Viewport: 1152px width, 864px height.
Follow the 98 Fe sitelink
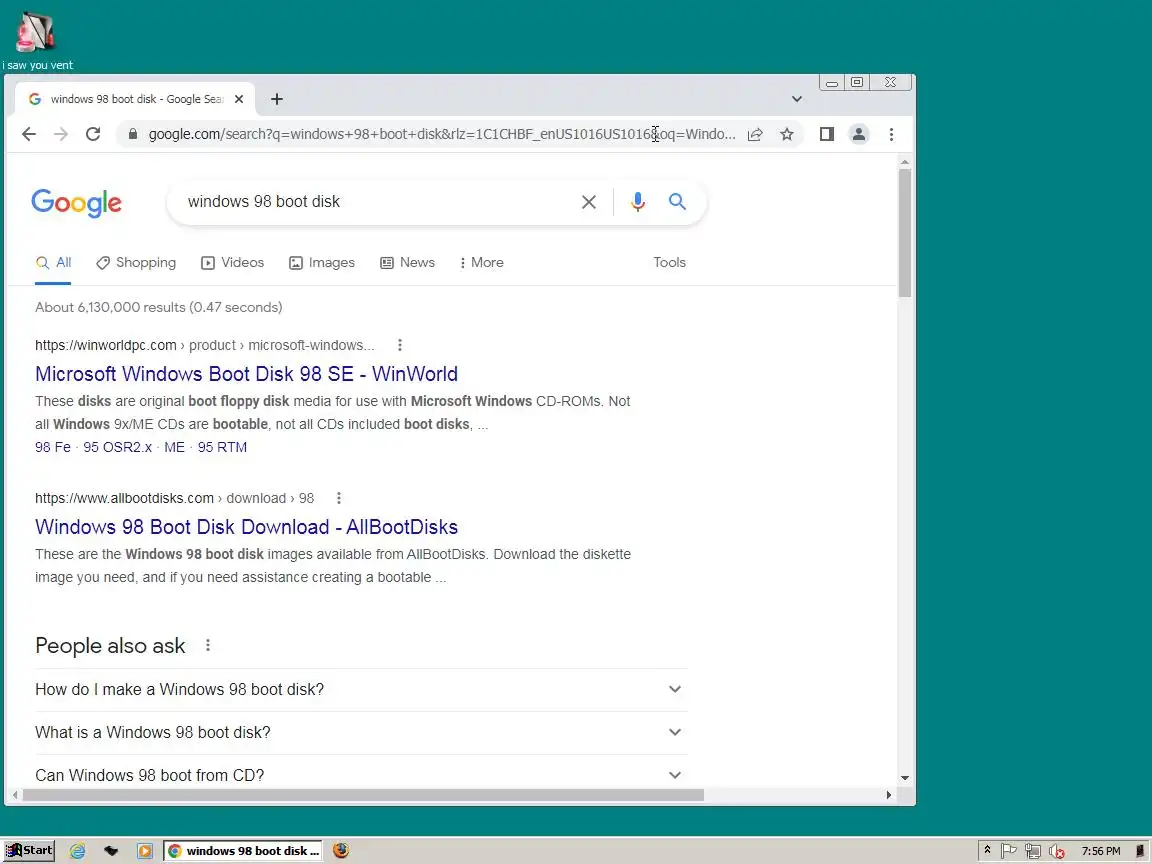(x=53, y=447)
